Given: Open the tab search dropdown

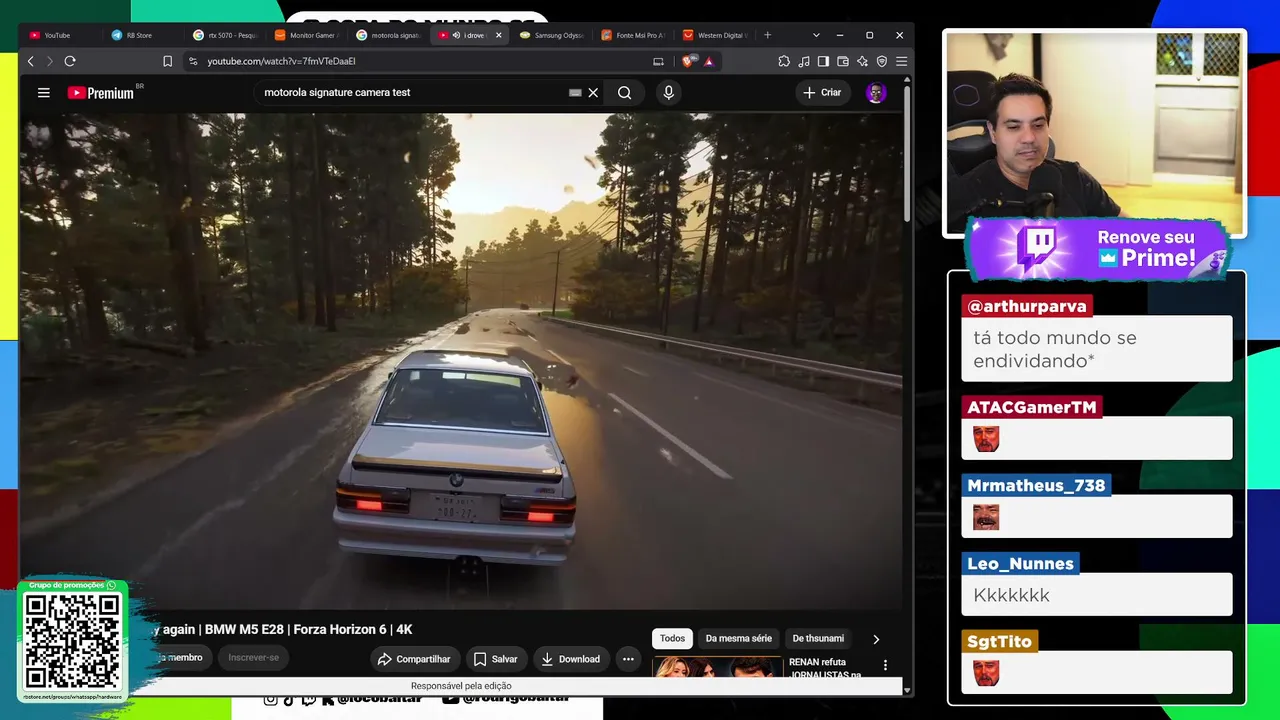Looking at the screenshot, I should point(816,35).
